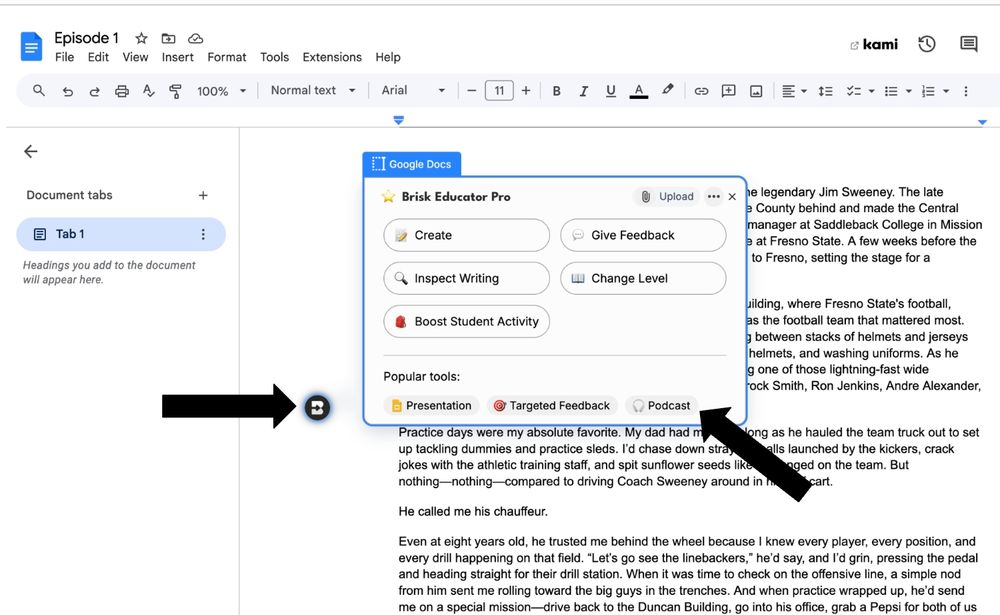The width and height of the screenshot is (1000, 615).
Task: Redo the last action
Action: point(94,91)
